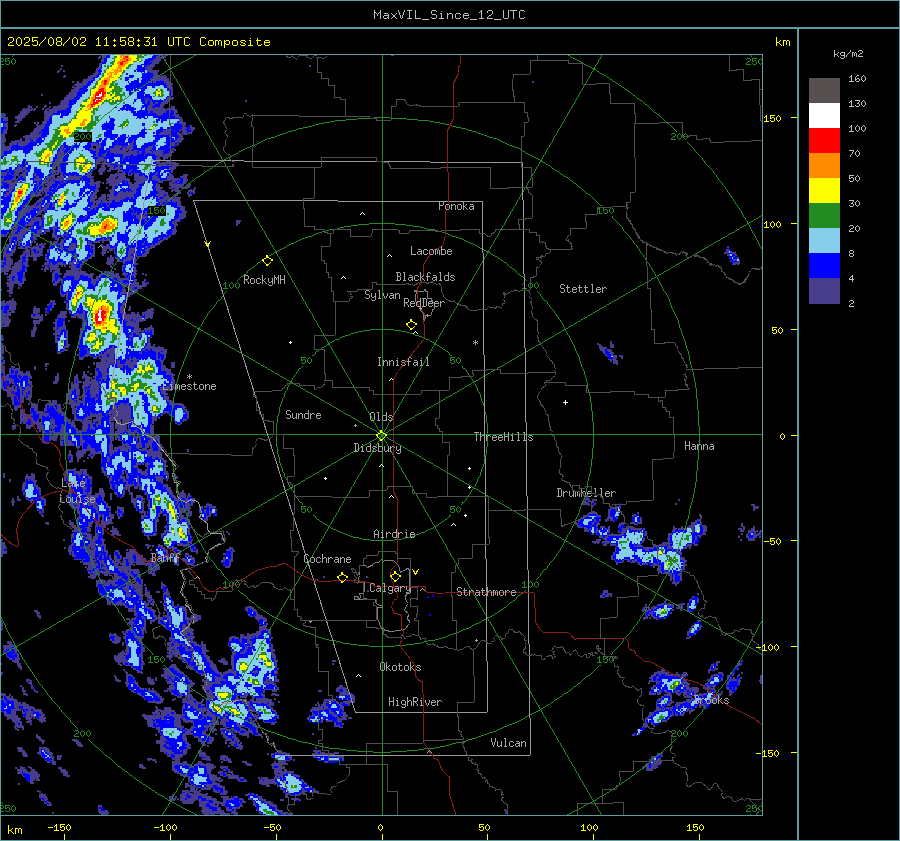
Task: Click the Hanna city label
Action: click(699, 446)
